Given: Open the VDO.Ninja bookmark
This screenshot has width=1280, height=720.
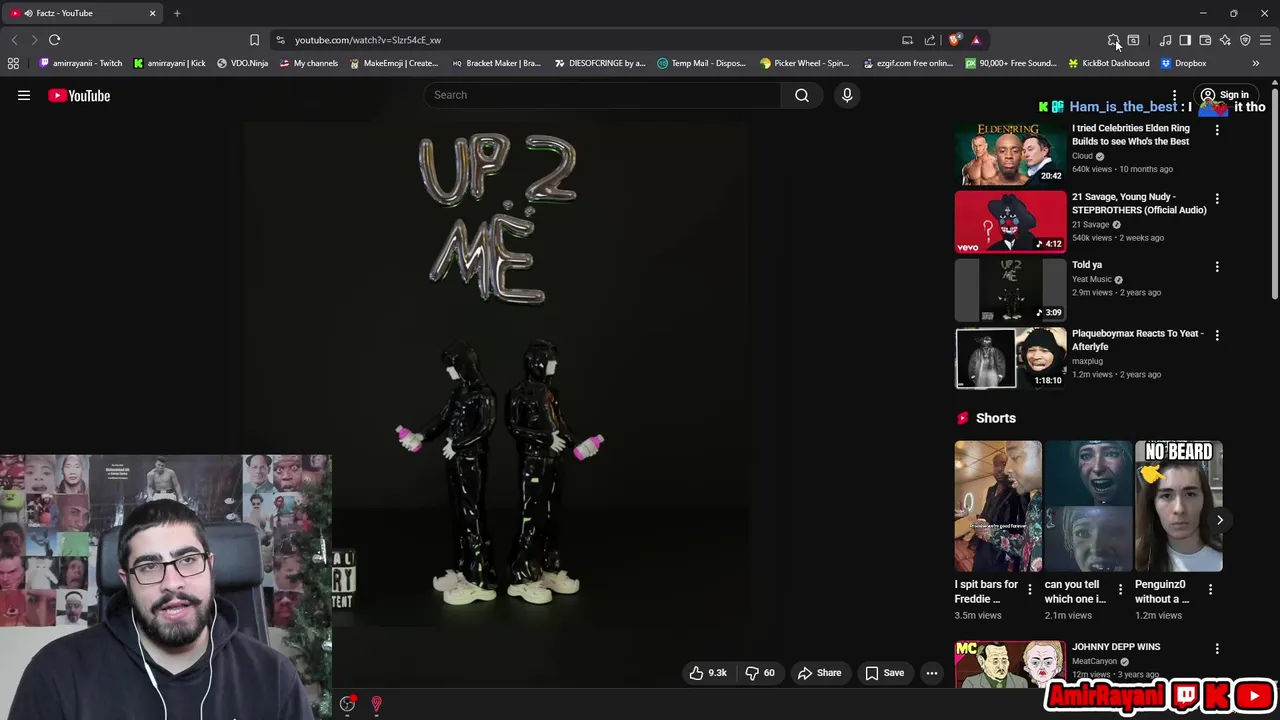Looking at the screenshot, I should click(x=242, y=63).
